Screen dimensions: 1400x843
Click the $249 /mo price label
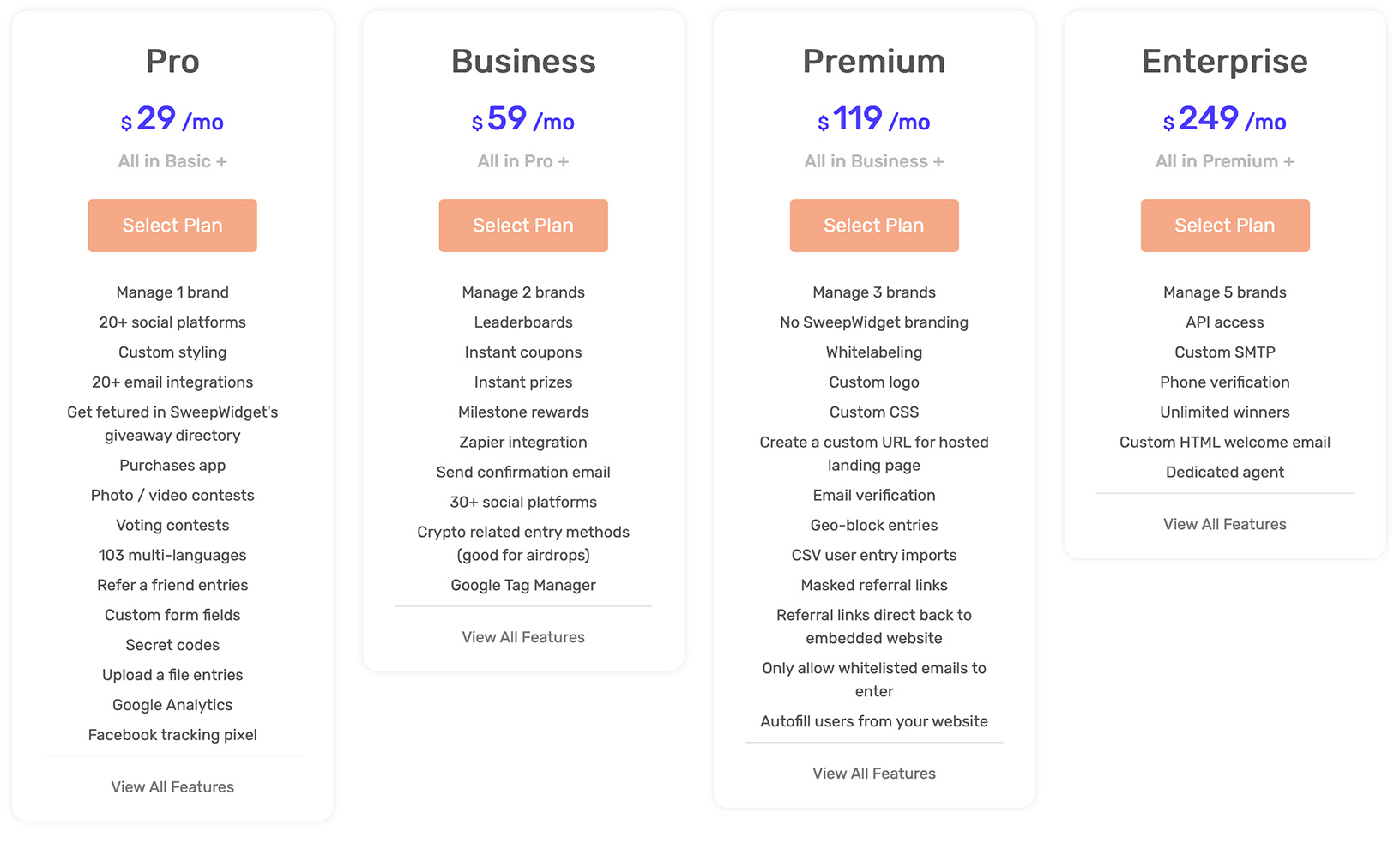tap(1224, 120)
